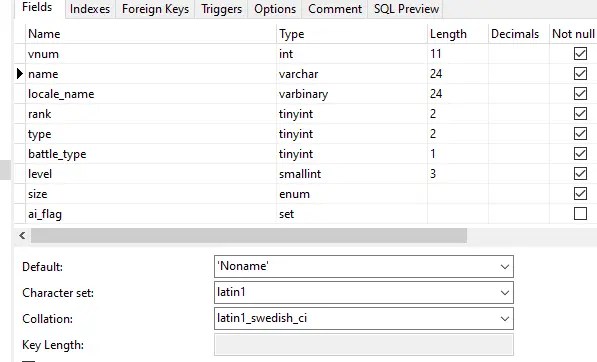Select the locale_name field name cell
597x362 pixels.
[151, 94]
